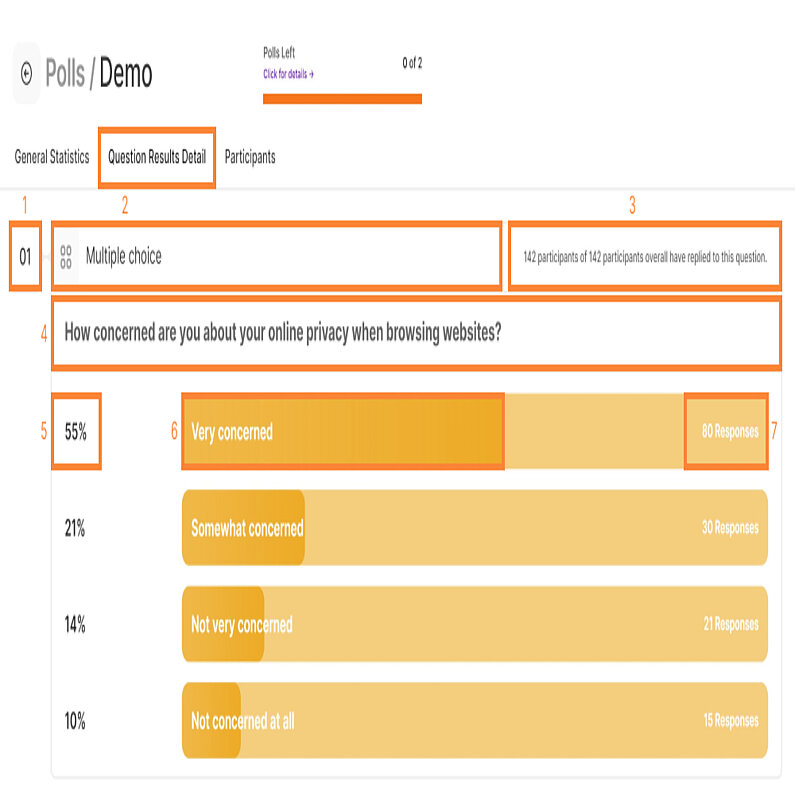This screenshot has height=795, width=795.
Task: Click the Polls Left orange progress bar
Action: pyautogui.click(x=342, y=99)
